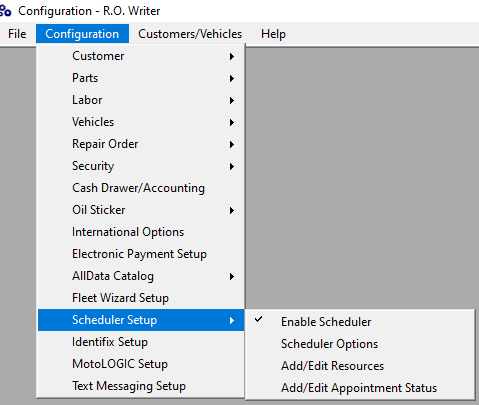Expand the arrow next to Repair Order
This screenshot has width=479, height=405.
pyautogui.click(x=232, y=144)
